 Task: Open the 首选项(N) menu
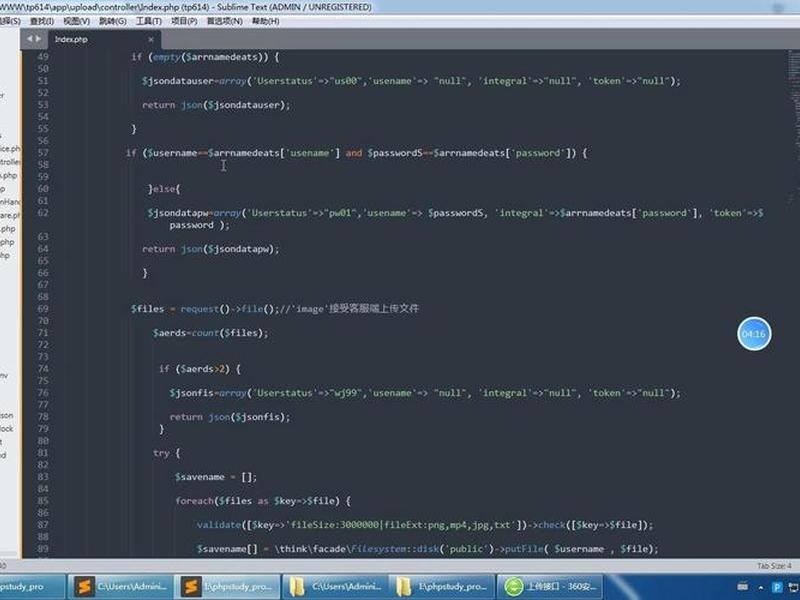click(x=224, y=21)
